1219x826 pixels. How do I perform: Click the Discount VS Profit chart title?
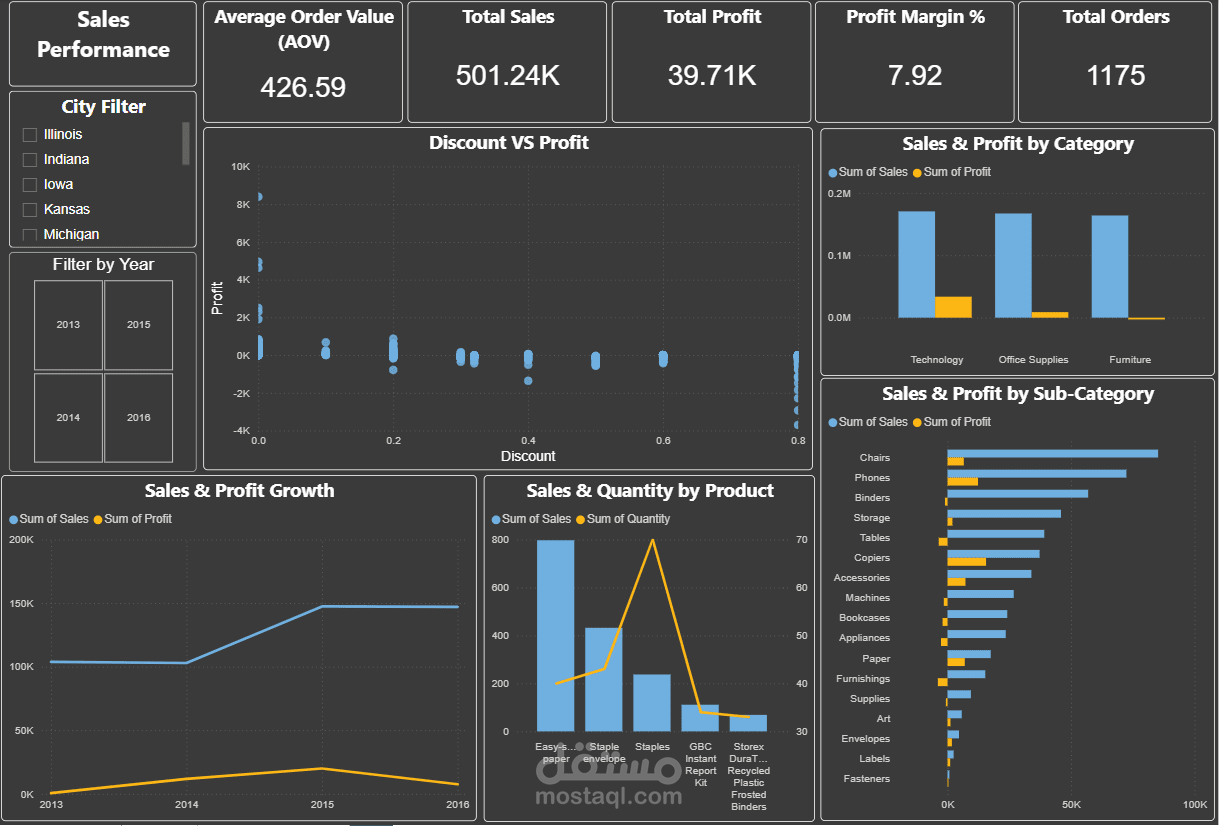tap(508, 143)
